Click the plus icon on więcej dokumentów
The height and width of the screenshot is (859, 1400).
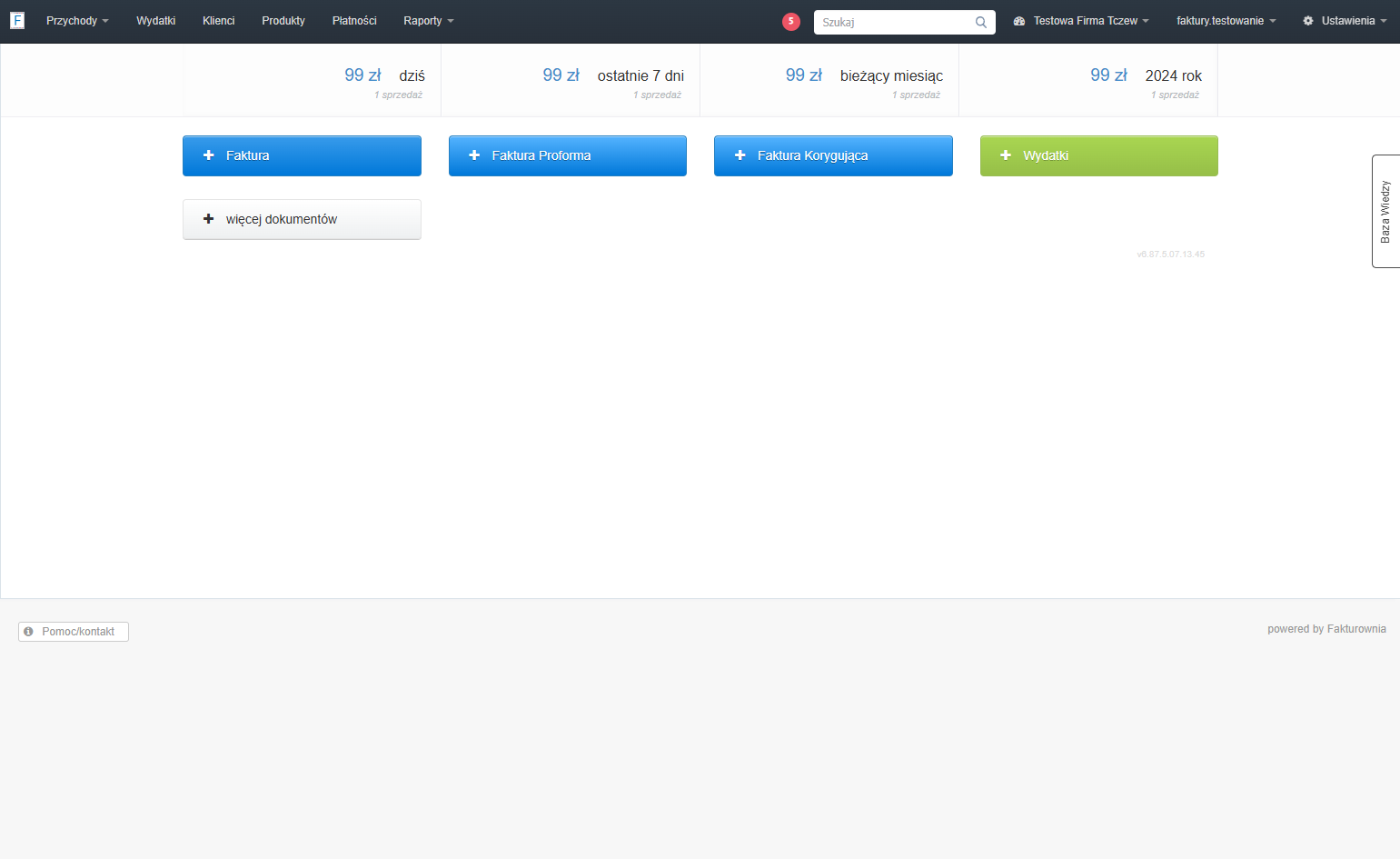208,219
